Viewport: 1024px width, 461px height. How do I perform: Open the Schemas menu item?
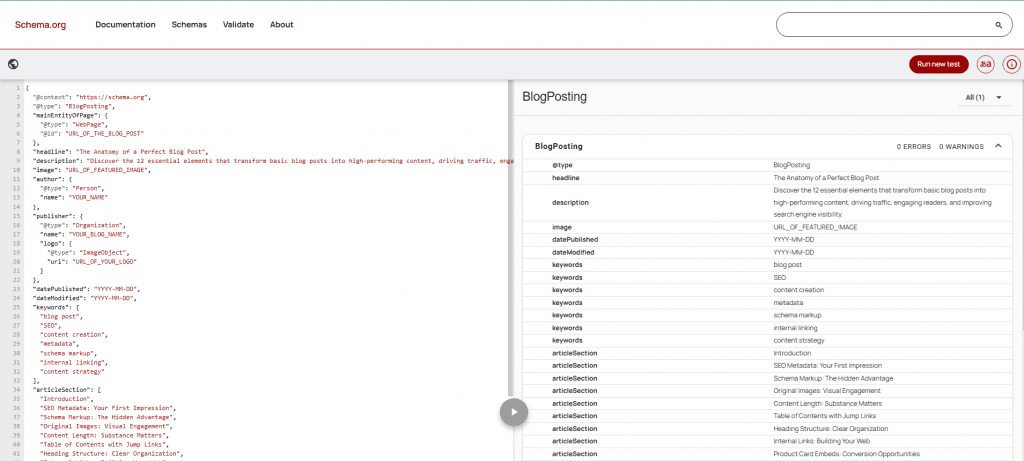189,25
